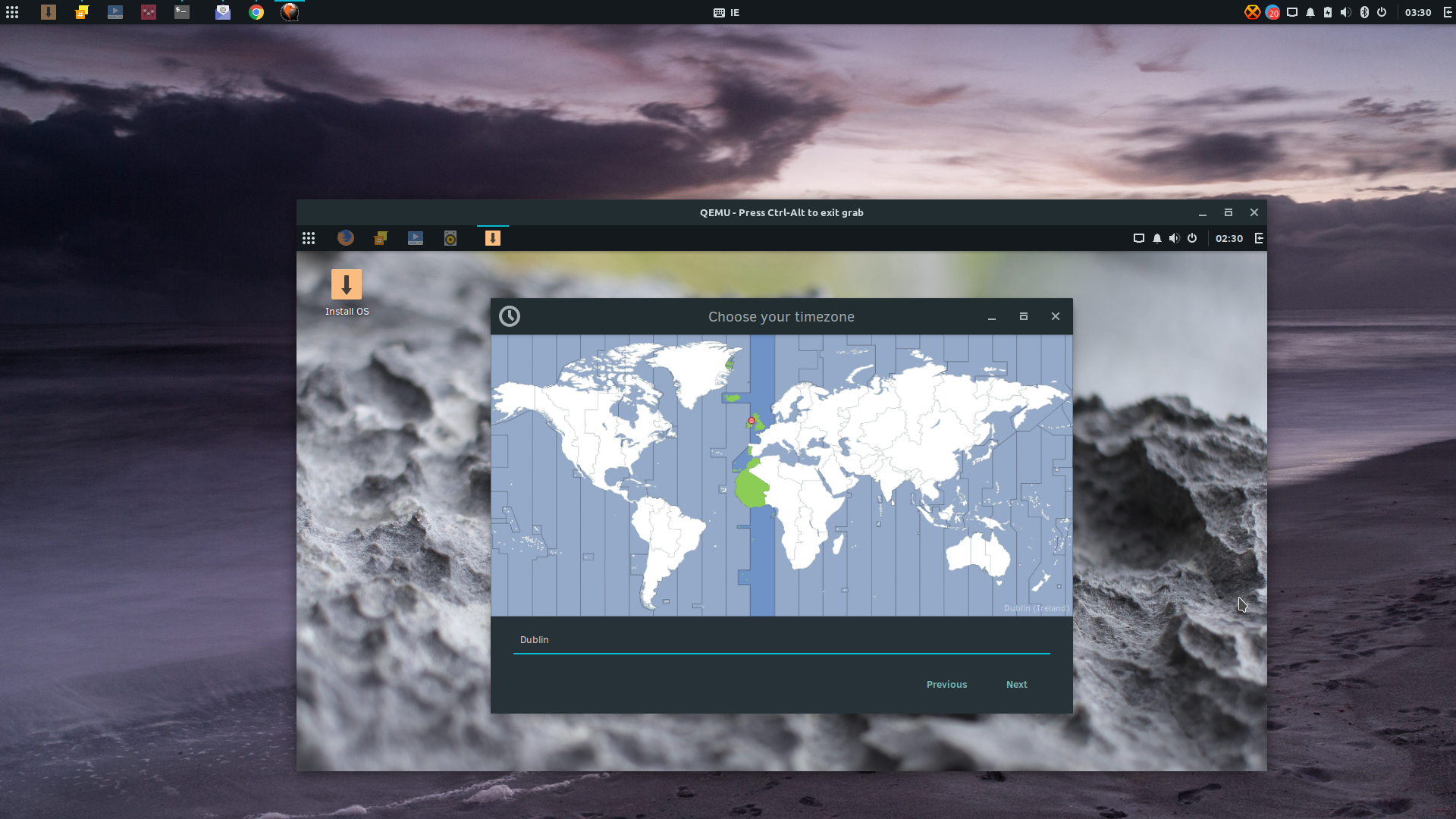Screen dimensions: 1456x819
Task: Open guest notifications bell icon
Action: (x=1157, y=238)
